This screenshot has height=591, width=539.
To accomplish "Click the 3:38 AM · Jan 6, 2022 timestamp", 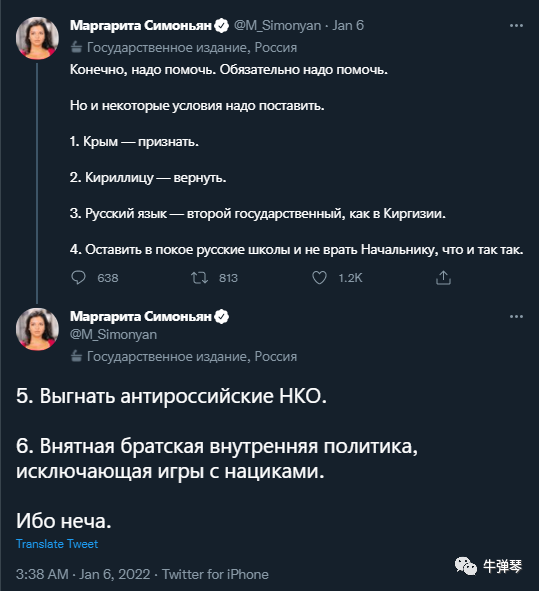I will [83, 574].
